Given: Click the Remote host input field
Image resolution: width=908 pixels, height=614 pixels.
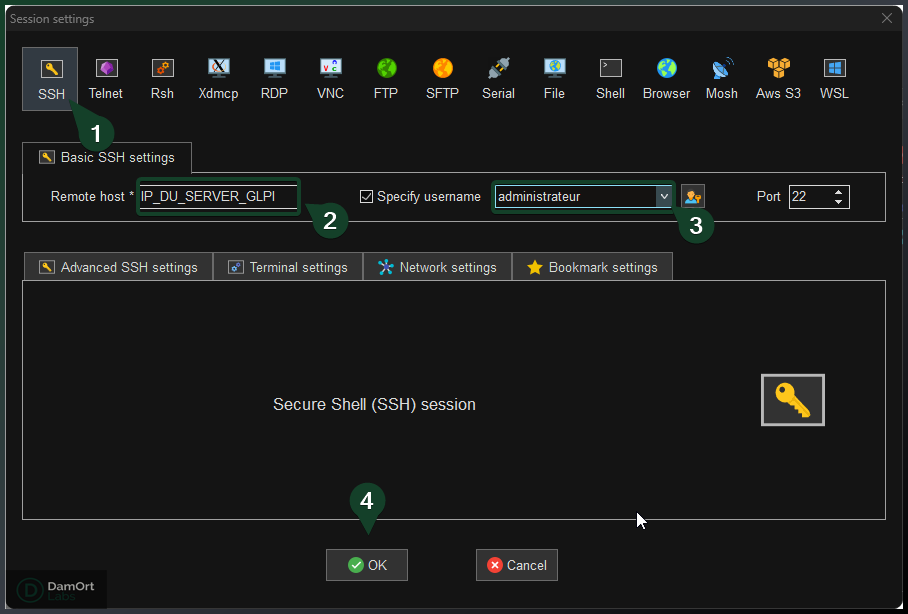Looking at the screenshot, I should click(x=215, y=196).
